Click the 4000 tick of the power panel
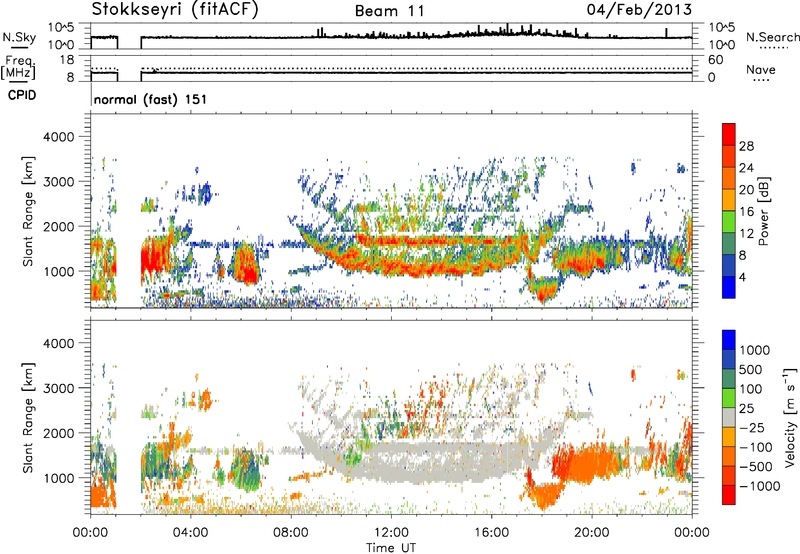 pos(59,137)
